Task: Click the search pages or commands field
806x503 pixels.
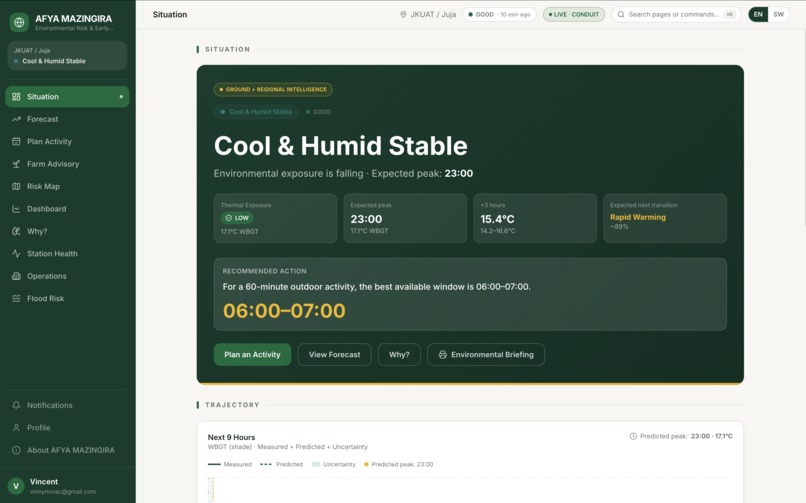Action: pyautogui.click(x=676, y=14)
